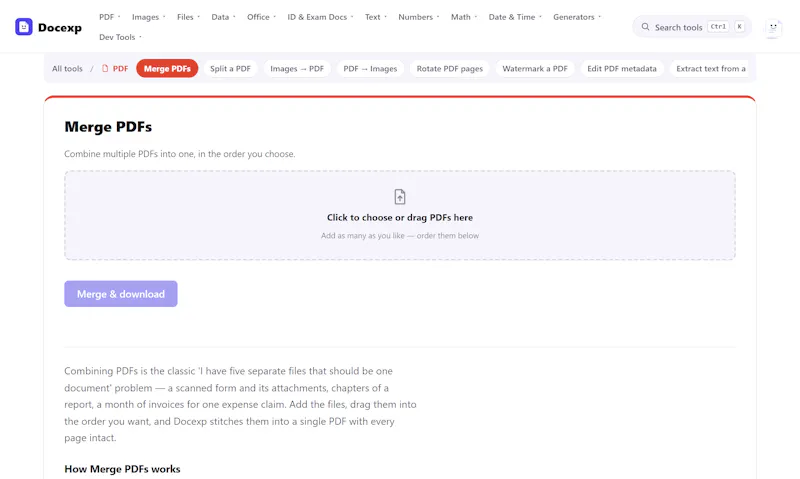Image resolution: width=800 pixels, height=479 pixels.
Task: Switch to PDF → Images tool
Action: point(370,68)
